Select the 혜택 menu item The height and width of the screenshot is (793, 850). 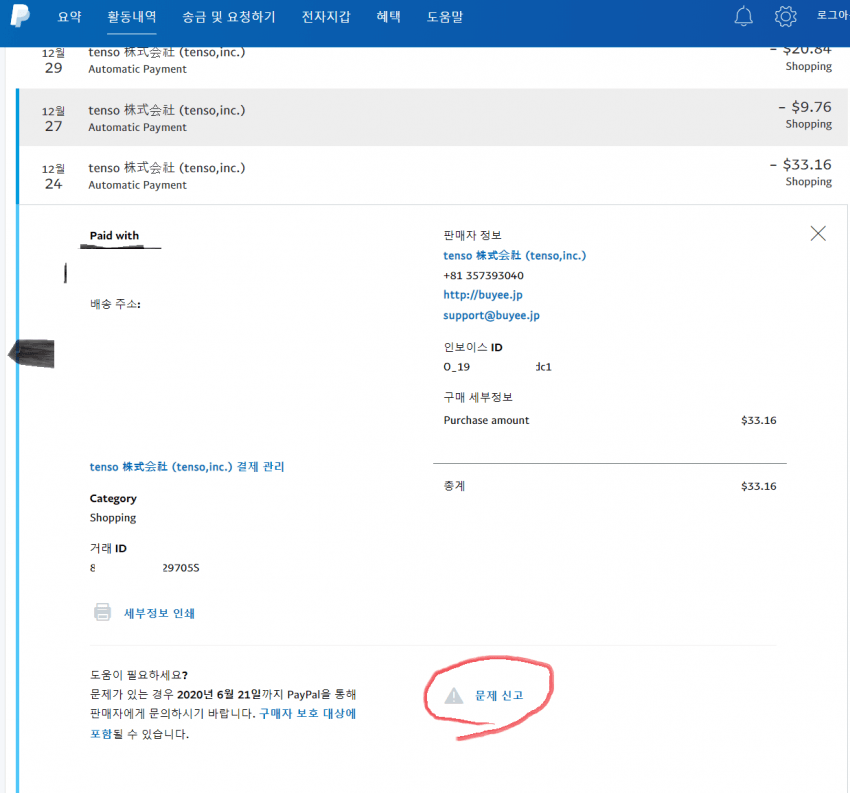(388, 17)
